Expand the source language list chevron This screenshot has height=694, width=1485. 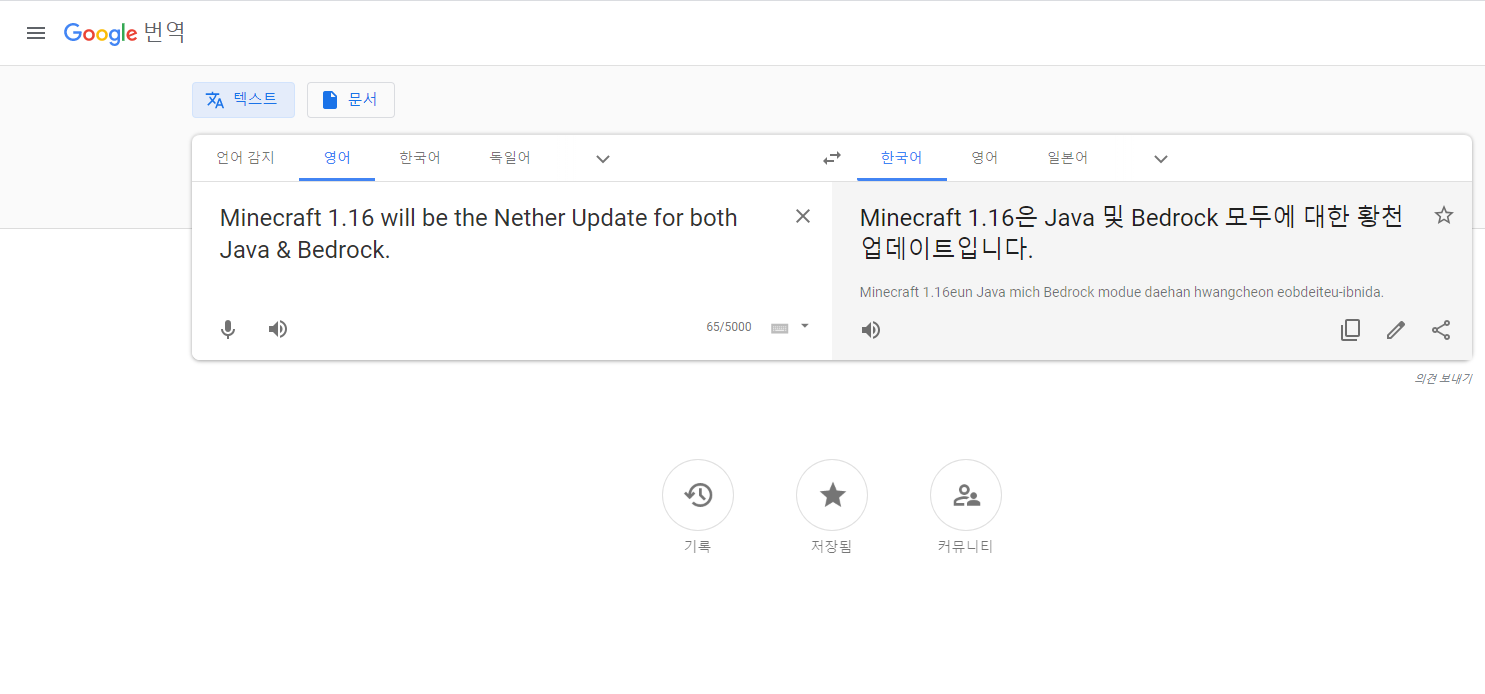(603, 158)
